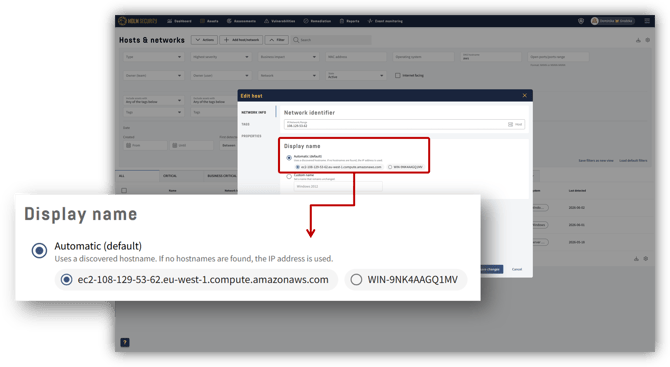
Task: Open the Highest severity dropdown
Action: (x=221, y=57)
